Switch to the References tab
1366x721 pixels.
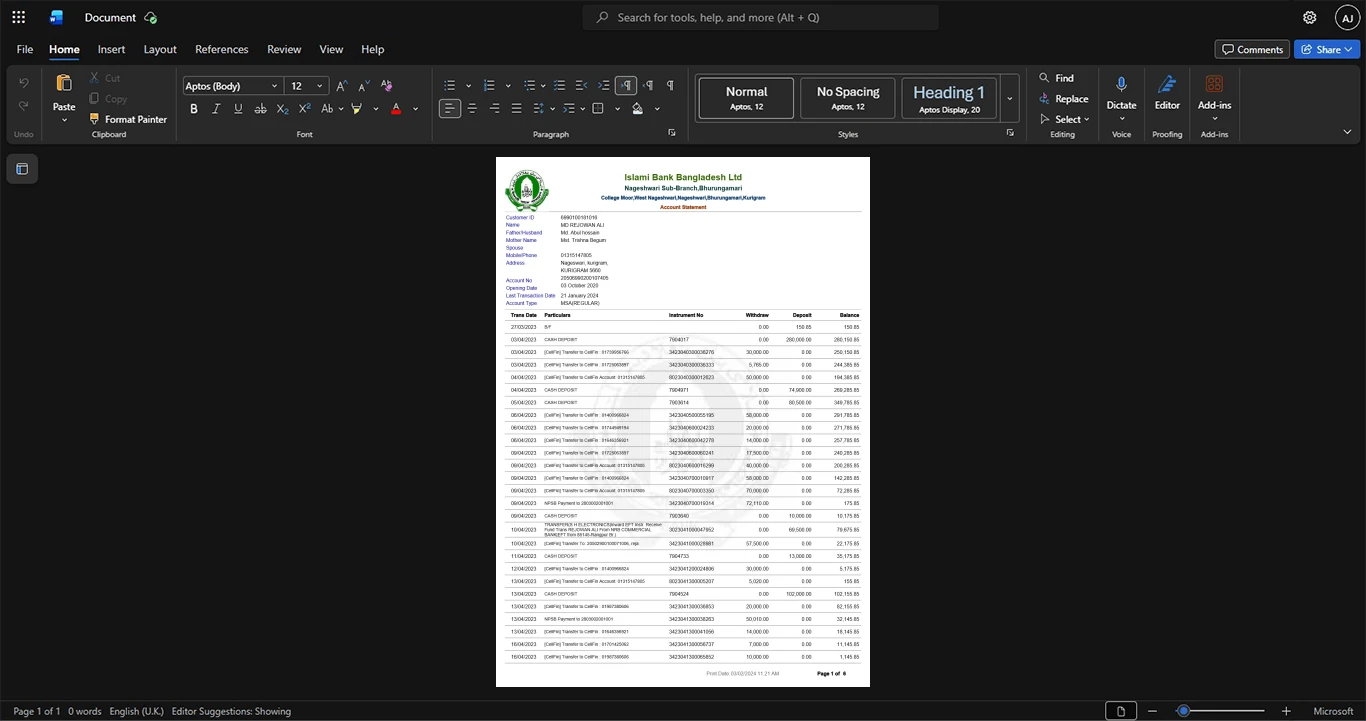(x=222, y=49)
